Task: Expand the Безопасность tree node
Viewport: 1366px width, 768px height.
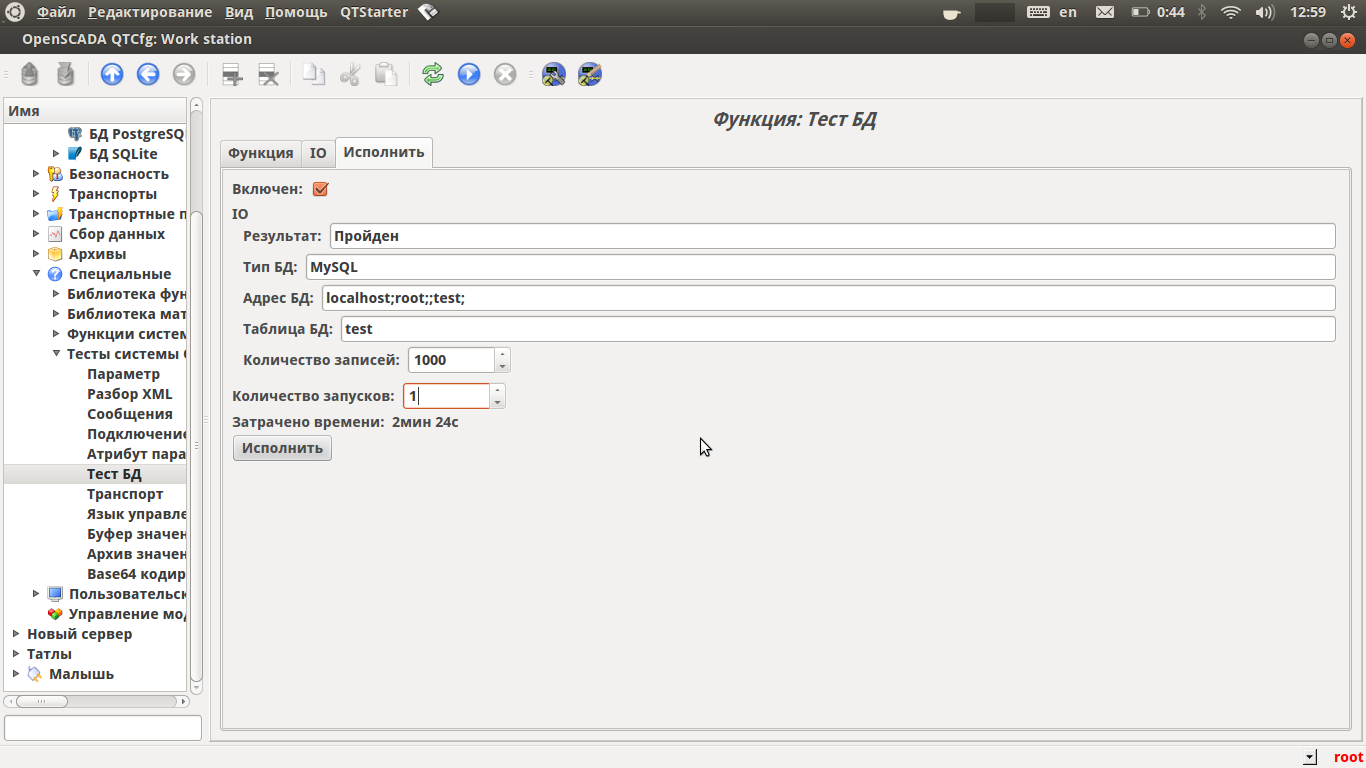Action: click(37, 174)
